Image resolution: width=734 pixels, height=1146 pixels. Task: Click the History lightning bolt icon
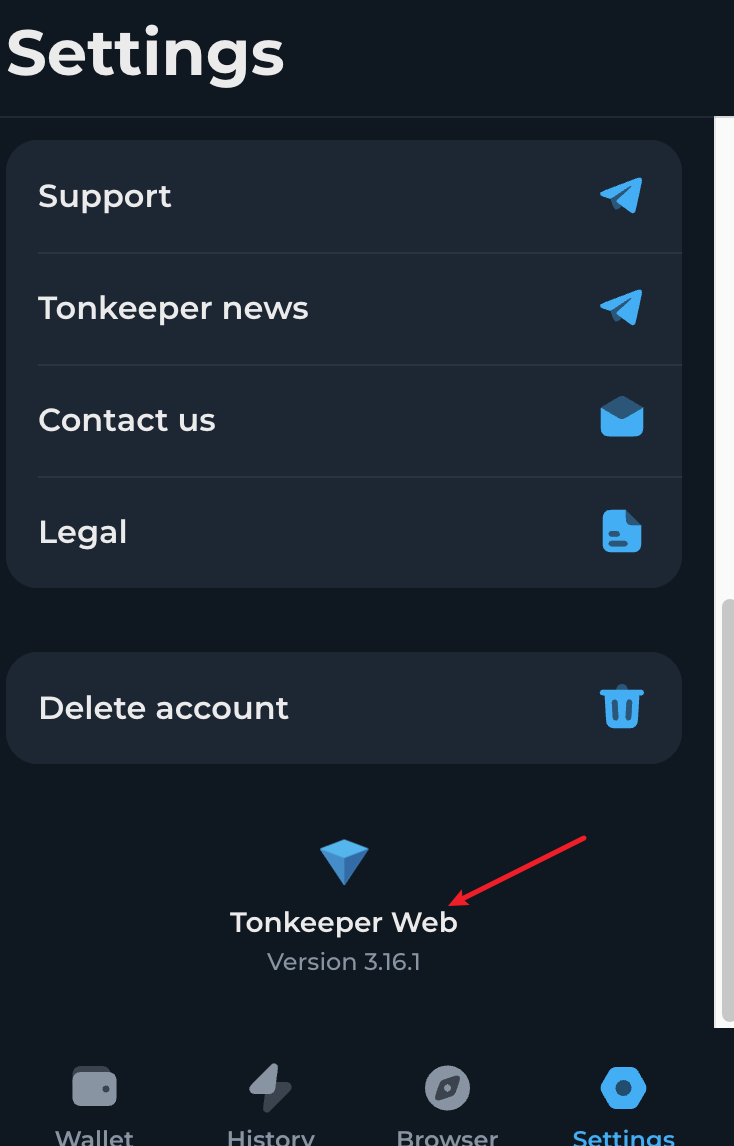270,1088
